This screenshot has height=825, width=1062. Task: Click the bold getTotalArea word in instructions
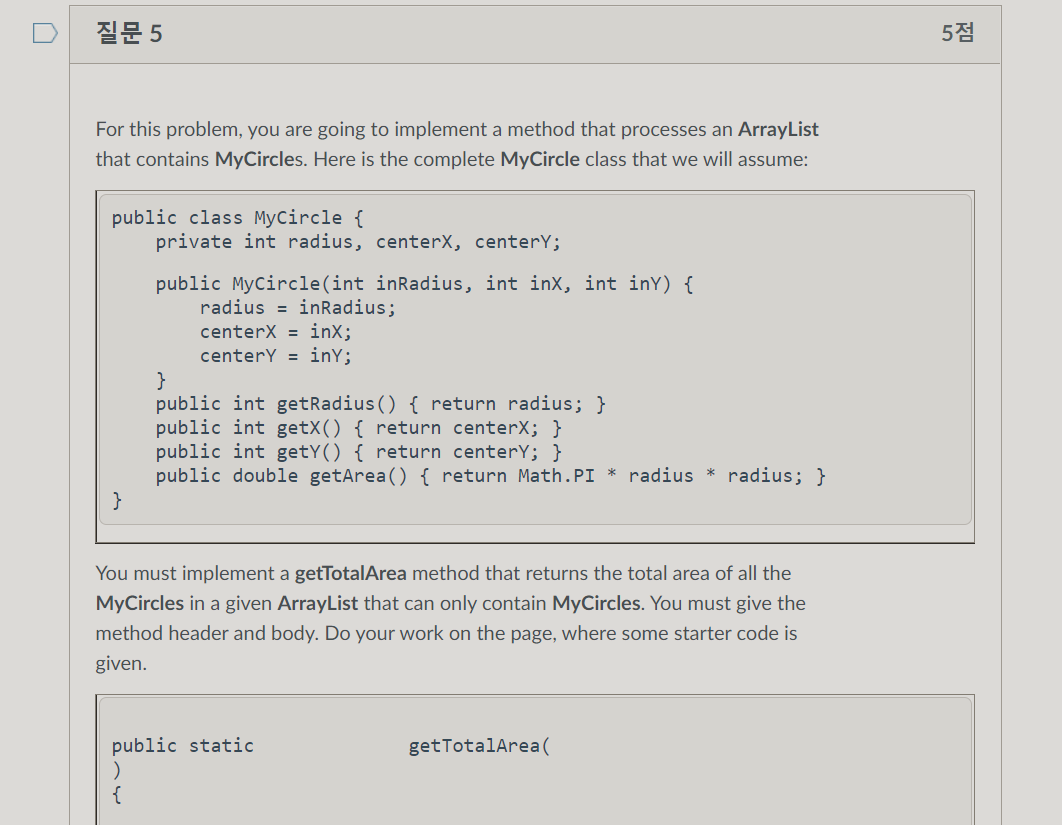[351, 574]
